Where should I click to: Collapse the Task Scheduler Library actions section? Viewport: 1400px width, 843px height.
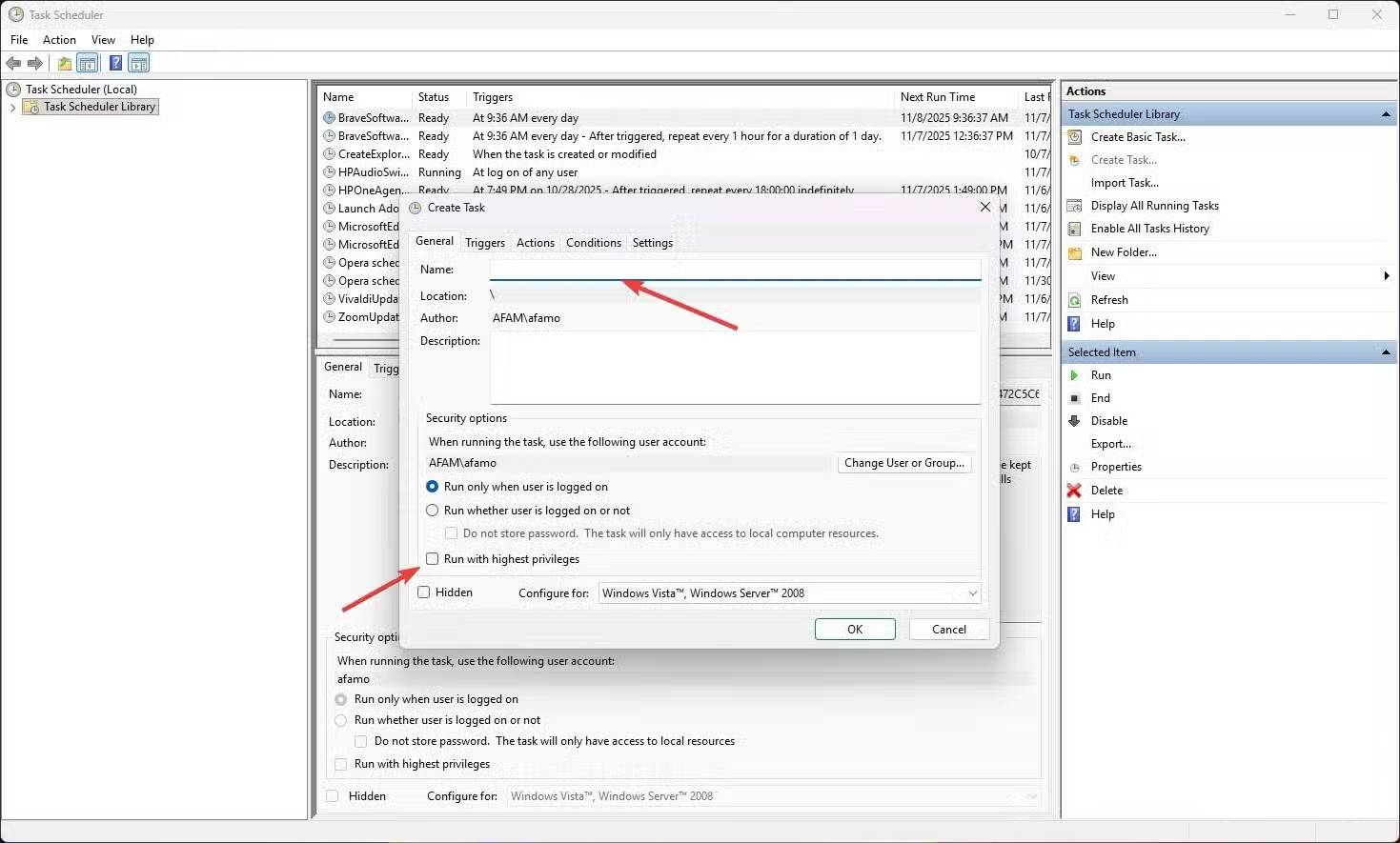pyautogui.click(x=1386, y=114)
